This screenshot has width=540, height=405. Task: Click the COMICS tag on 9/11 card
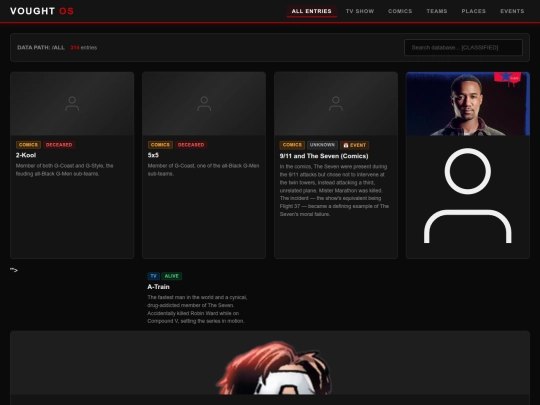pos(292,145)
